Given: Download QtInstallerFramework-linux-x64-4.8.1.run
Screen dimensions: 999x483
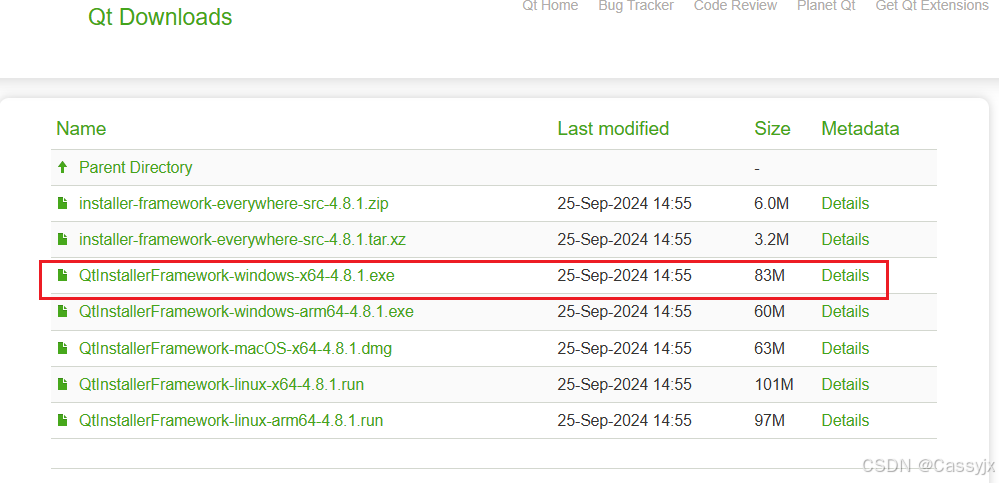Looking at the screenshot, I should (x=222, y=384).
